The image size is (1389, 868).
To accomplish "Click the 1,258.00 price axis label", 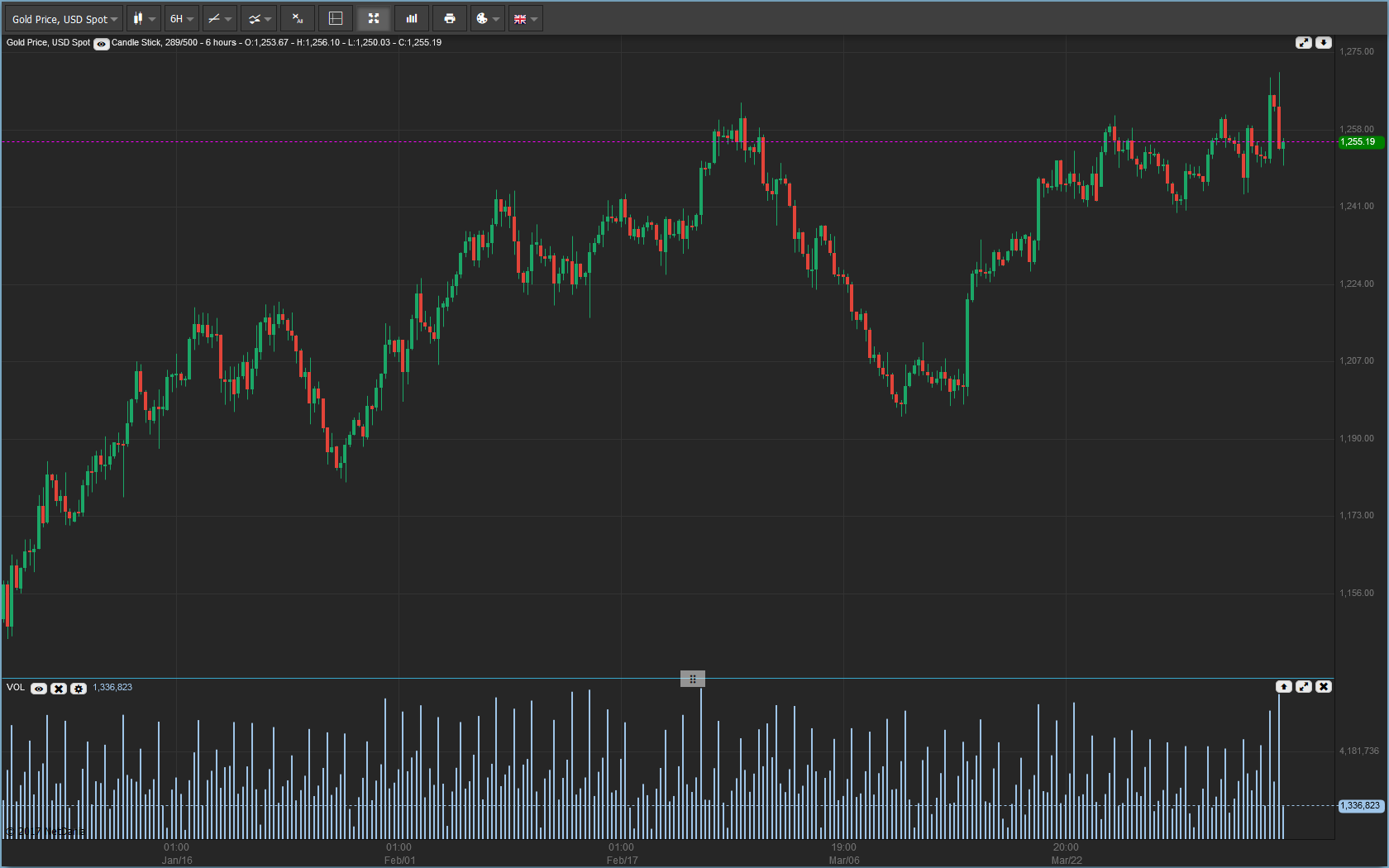I will (x=1357, y=129).
